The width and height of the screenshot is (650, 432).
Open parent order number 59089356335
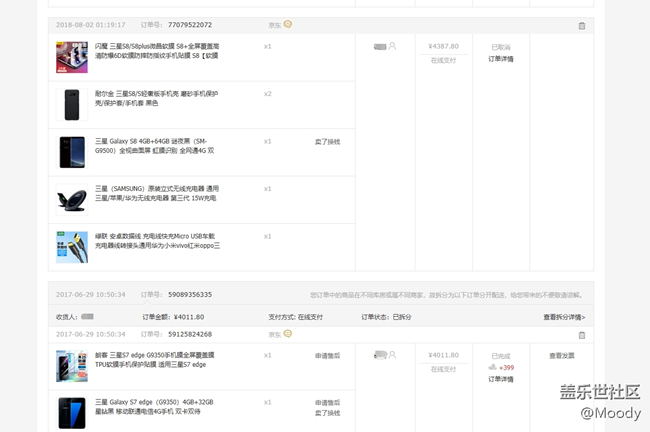click(x=190, y=295)
